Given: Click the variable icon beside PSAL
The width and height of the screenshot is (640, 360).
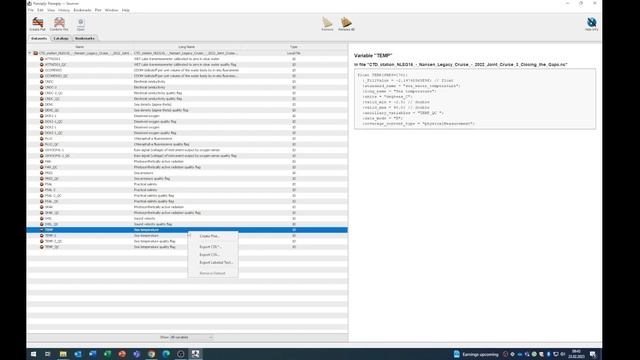Looking at the screenshot, I should (42, 184).
